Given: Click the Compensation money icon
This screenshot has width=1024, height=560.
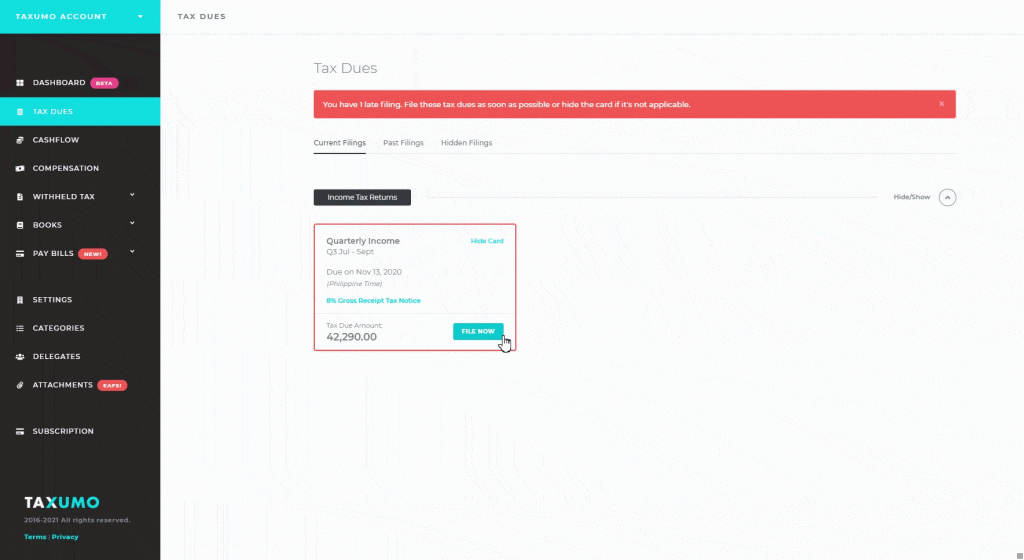Looking at the screenshot, I should [x=20, y=168].
